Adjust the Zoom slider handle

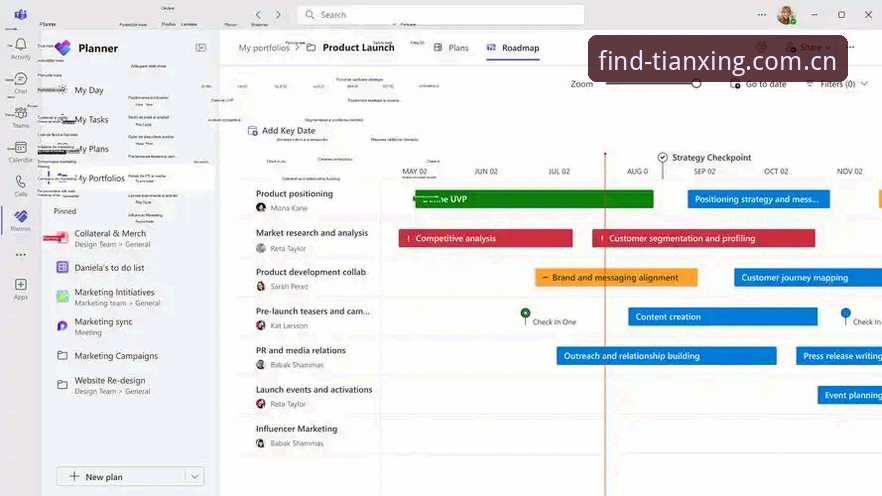[696, 84]
